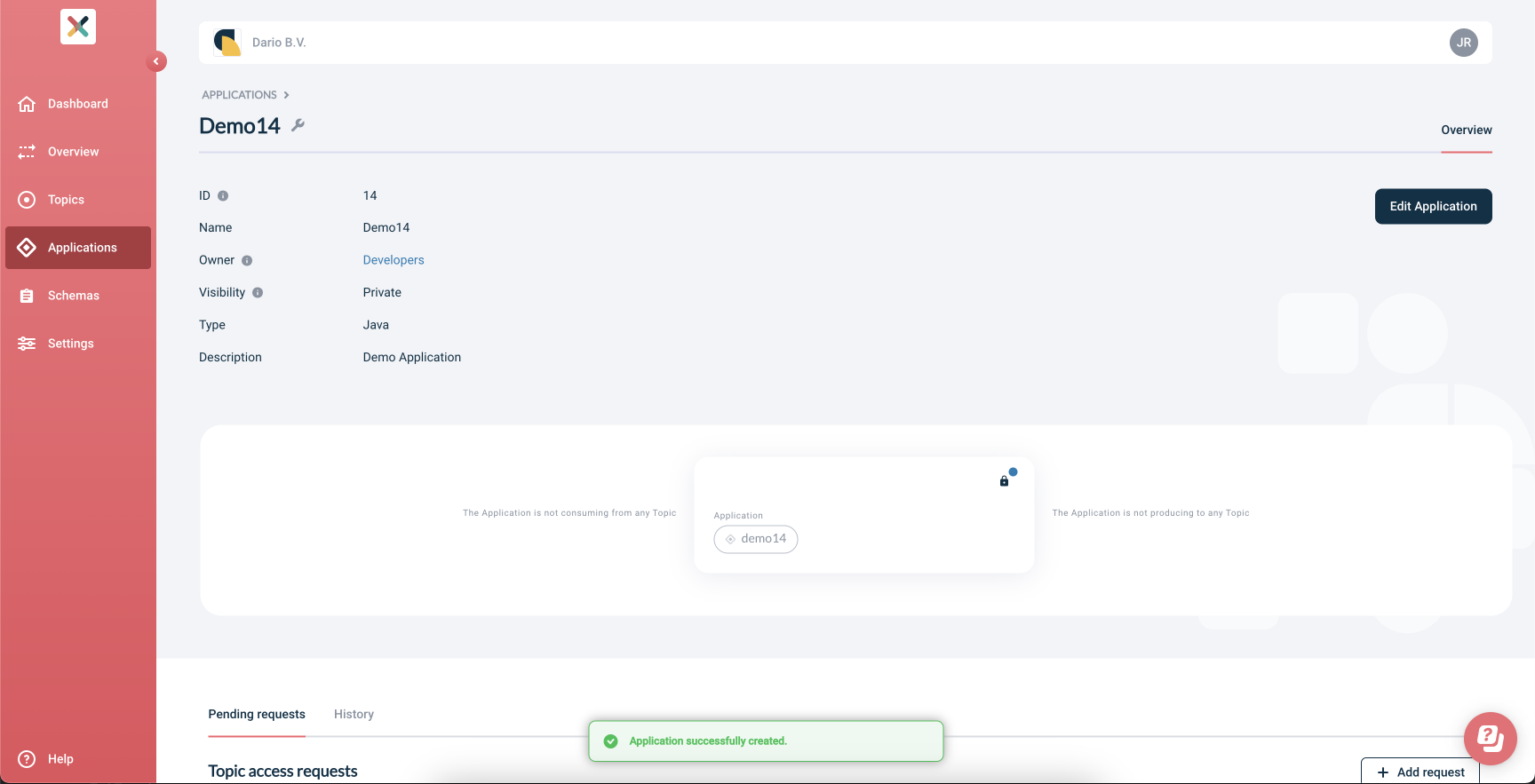
Task: Click the Demo14 page title
Action: click(240, 126)
